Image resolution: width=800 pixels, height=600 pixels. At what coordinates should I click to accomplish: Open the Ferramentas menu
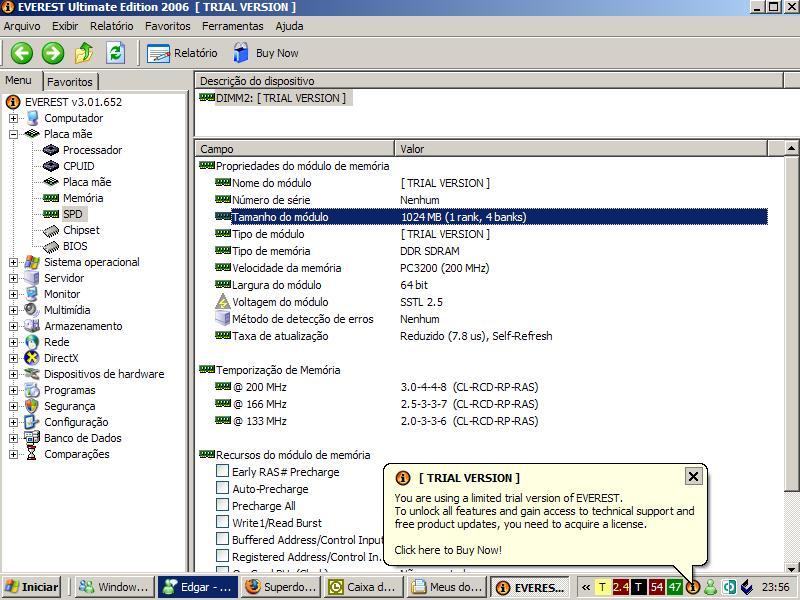tap(233, 26)
